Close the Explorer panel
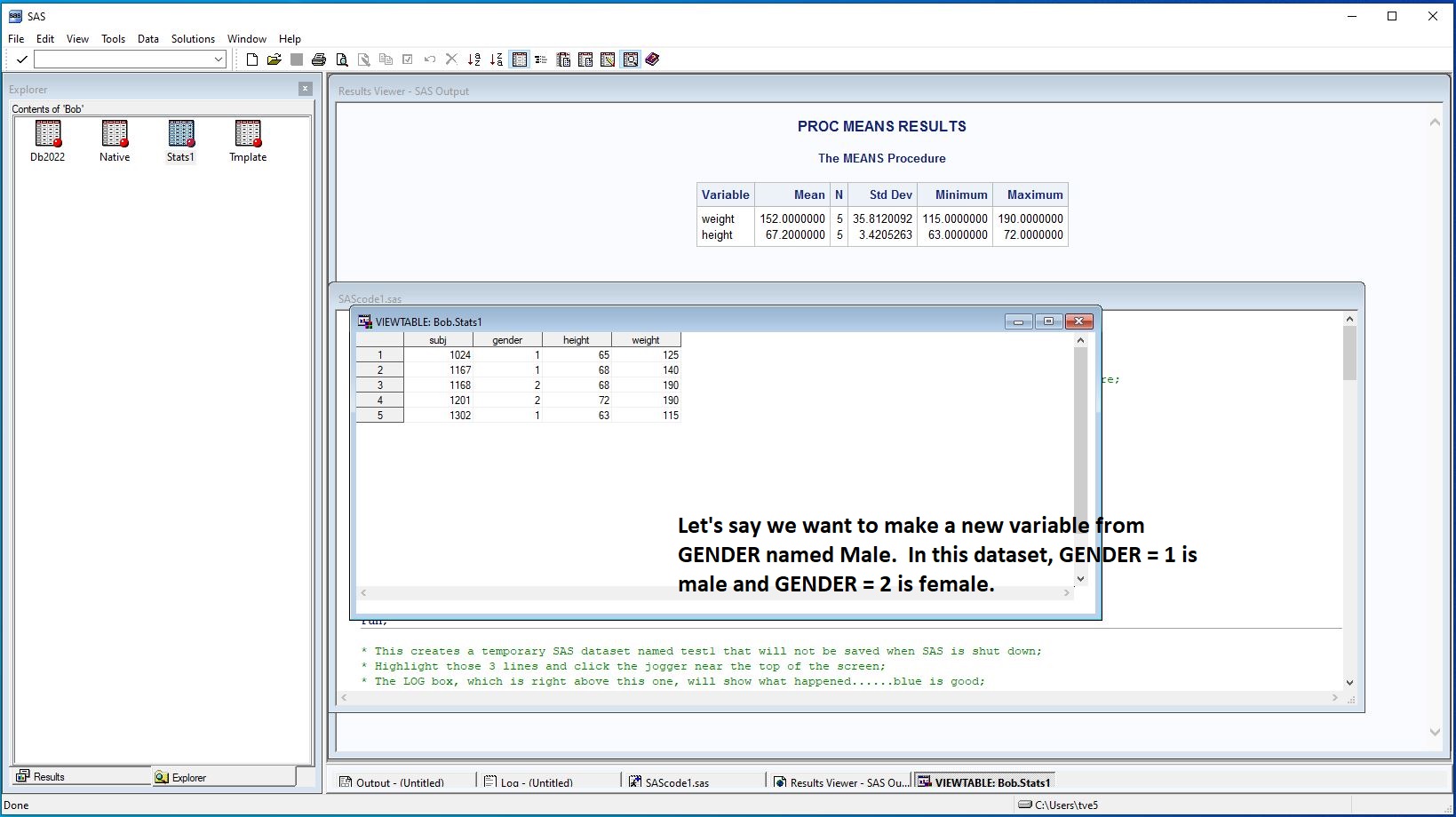Viewport: 1456px width, 817px height. tap(305, 89)
